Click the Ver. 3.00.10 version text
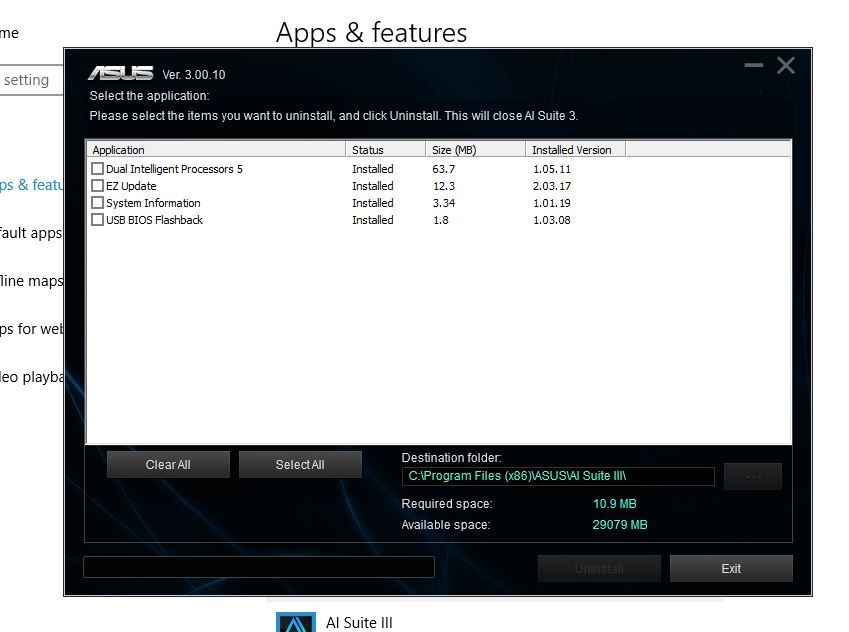849x632 pixels. tap(194, 74)
